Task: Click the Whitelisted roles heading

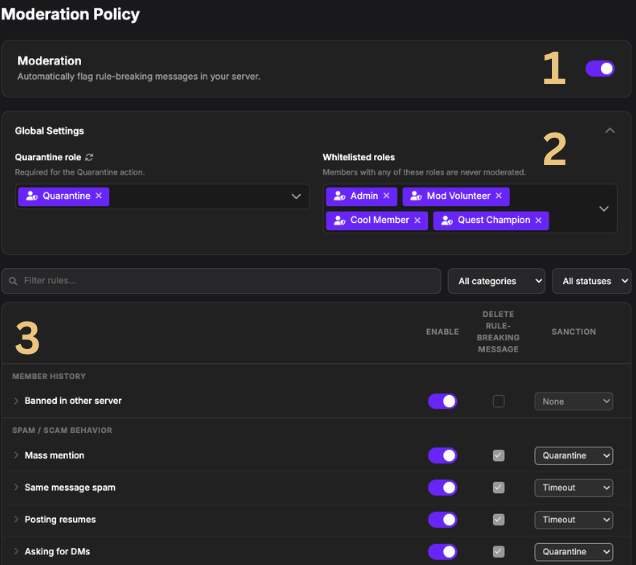Action: 359,157
